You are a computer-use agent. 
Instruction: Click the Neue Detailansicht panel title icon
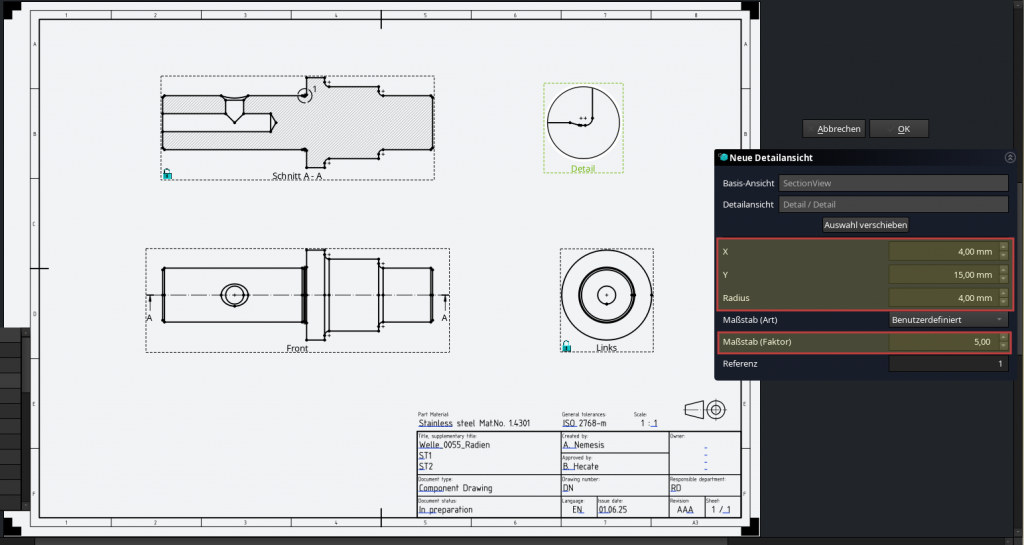click(722, 158)
